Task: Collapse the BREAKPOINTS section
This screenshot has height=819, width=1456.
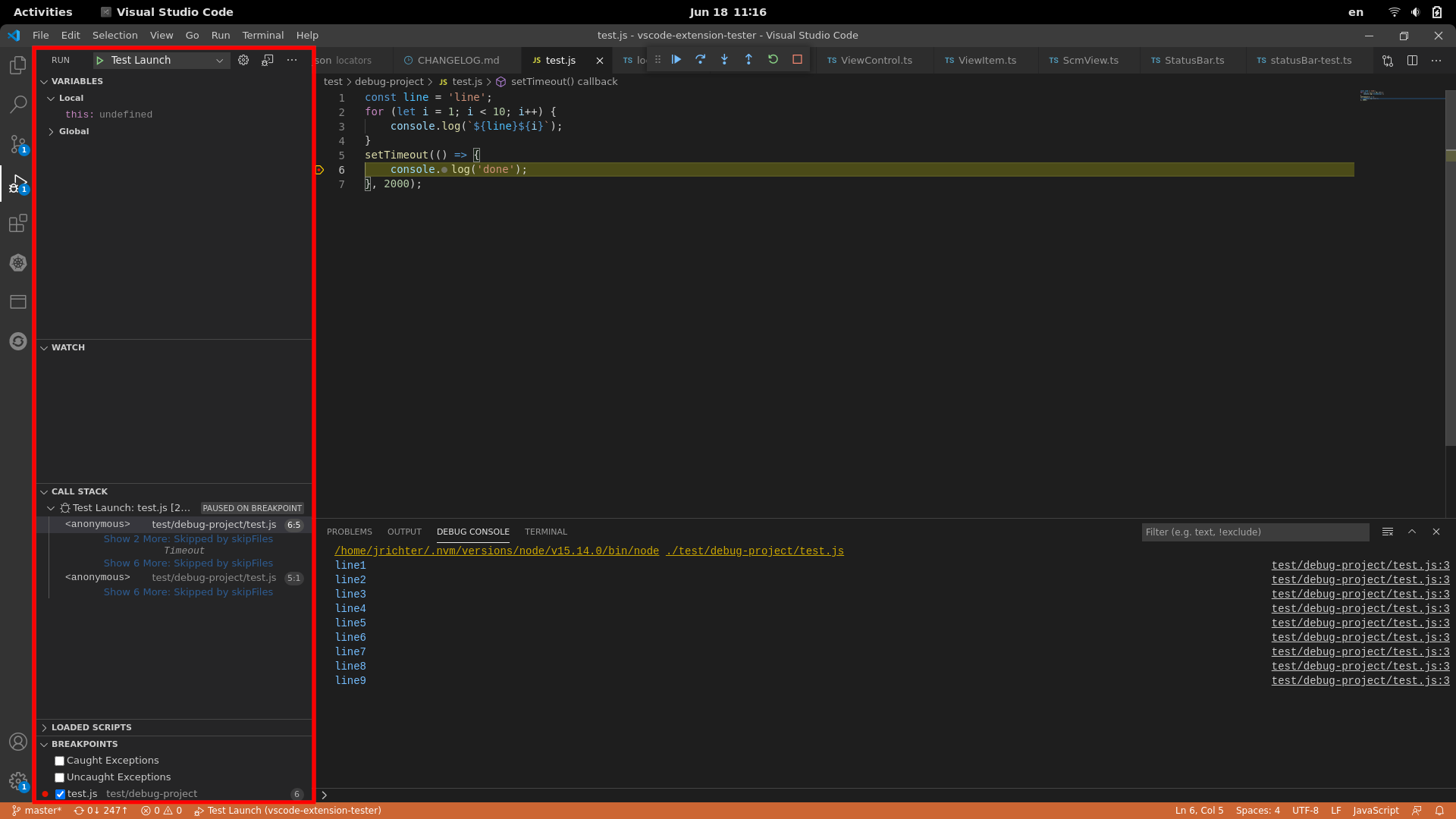Action: [174, 744]
